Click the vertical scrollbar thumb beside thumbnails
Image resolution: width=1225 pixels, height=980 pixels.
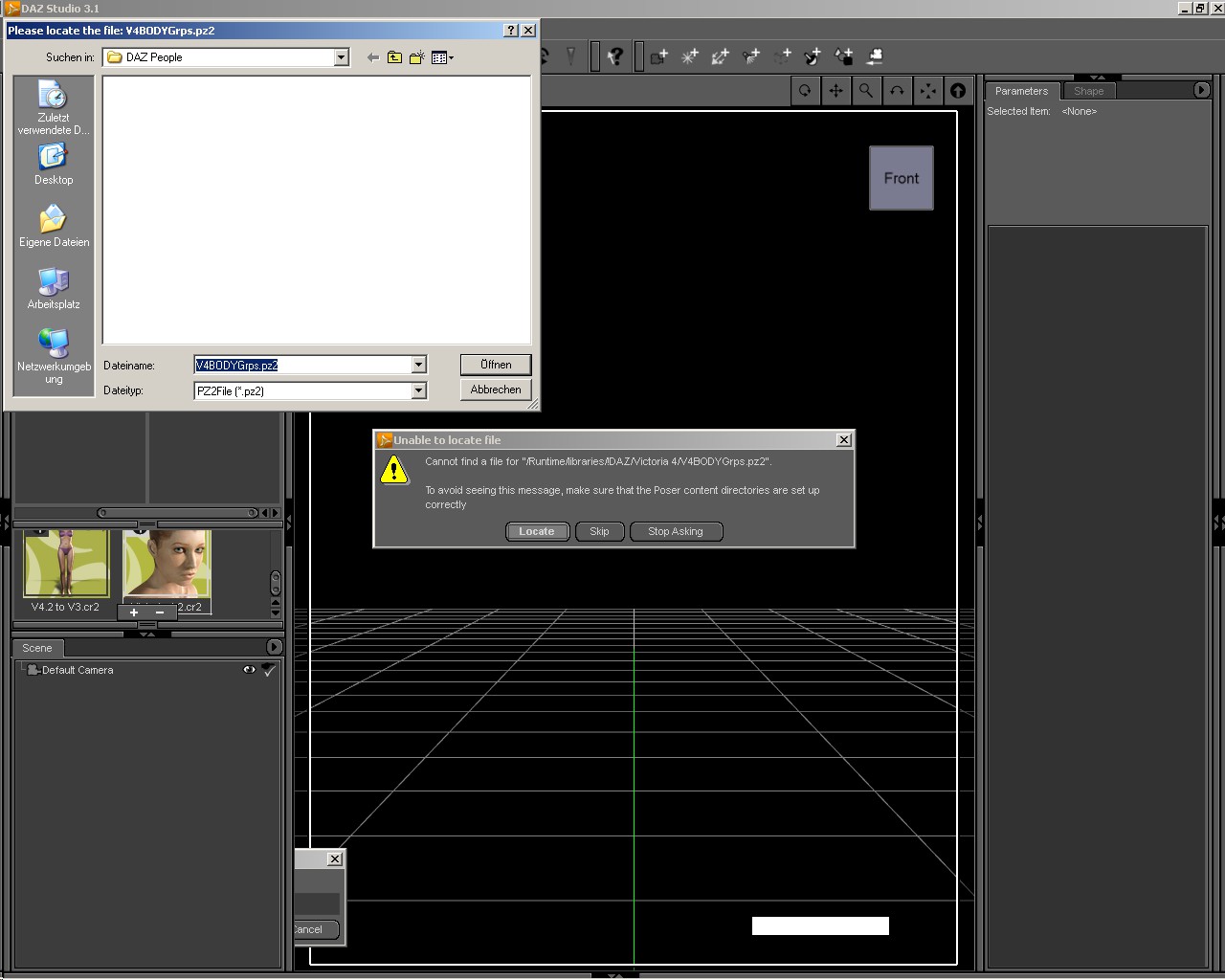coord(276,583)
